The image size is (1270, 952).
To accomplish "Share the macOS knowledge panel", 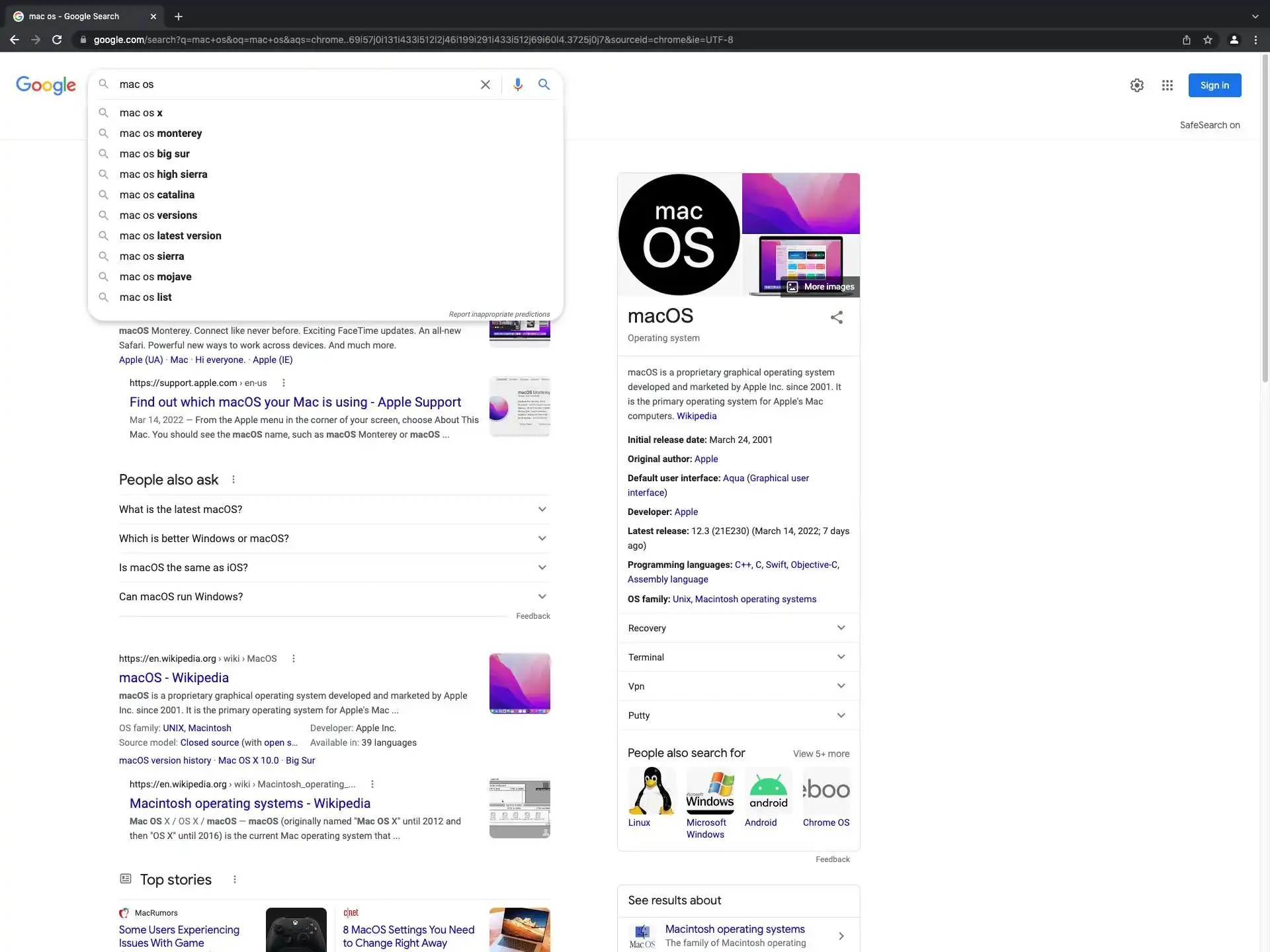I will click(836, 317).
